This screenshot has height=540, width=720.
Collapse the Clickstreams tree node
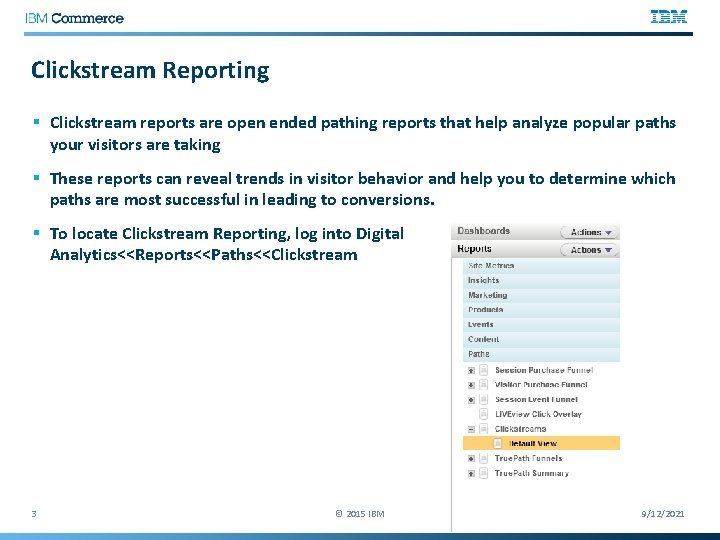[471, 429]
